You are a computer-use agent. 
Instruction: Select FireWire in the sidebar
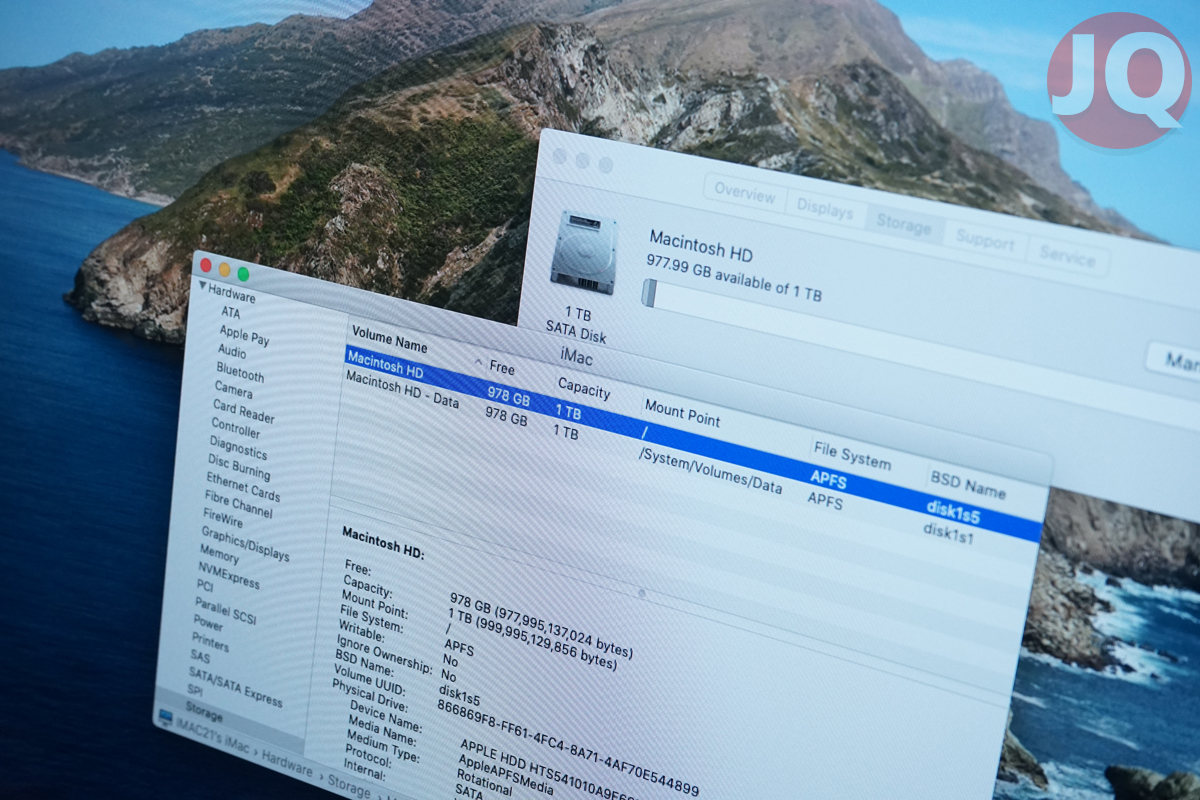222,518
